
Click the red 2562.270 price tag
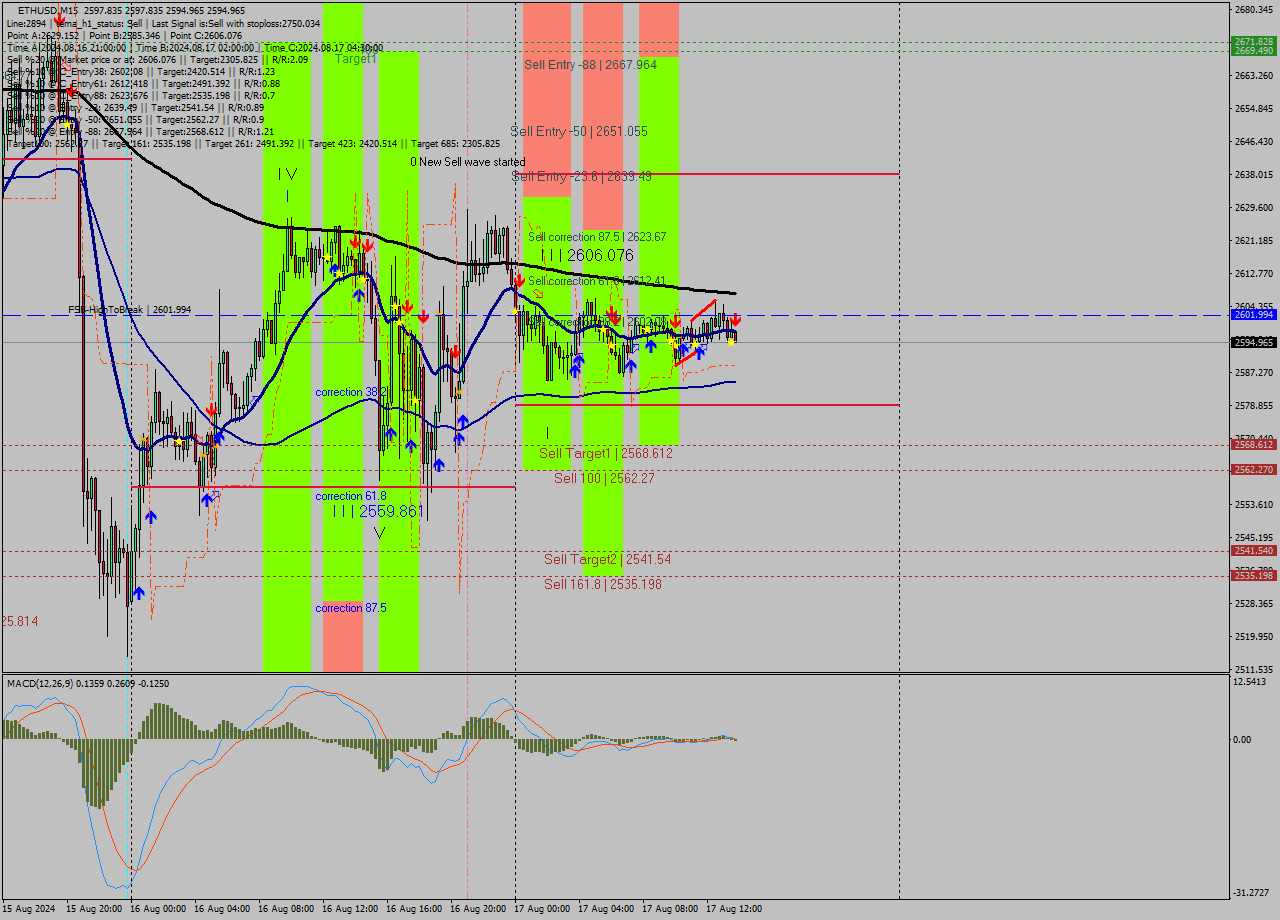(x=1253, y=470)
